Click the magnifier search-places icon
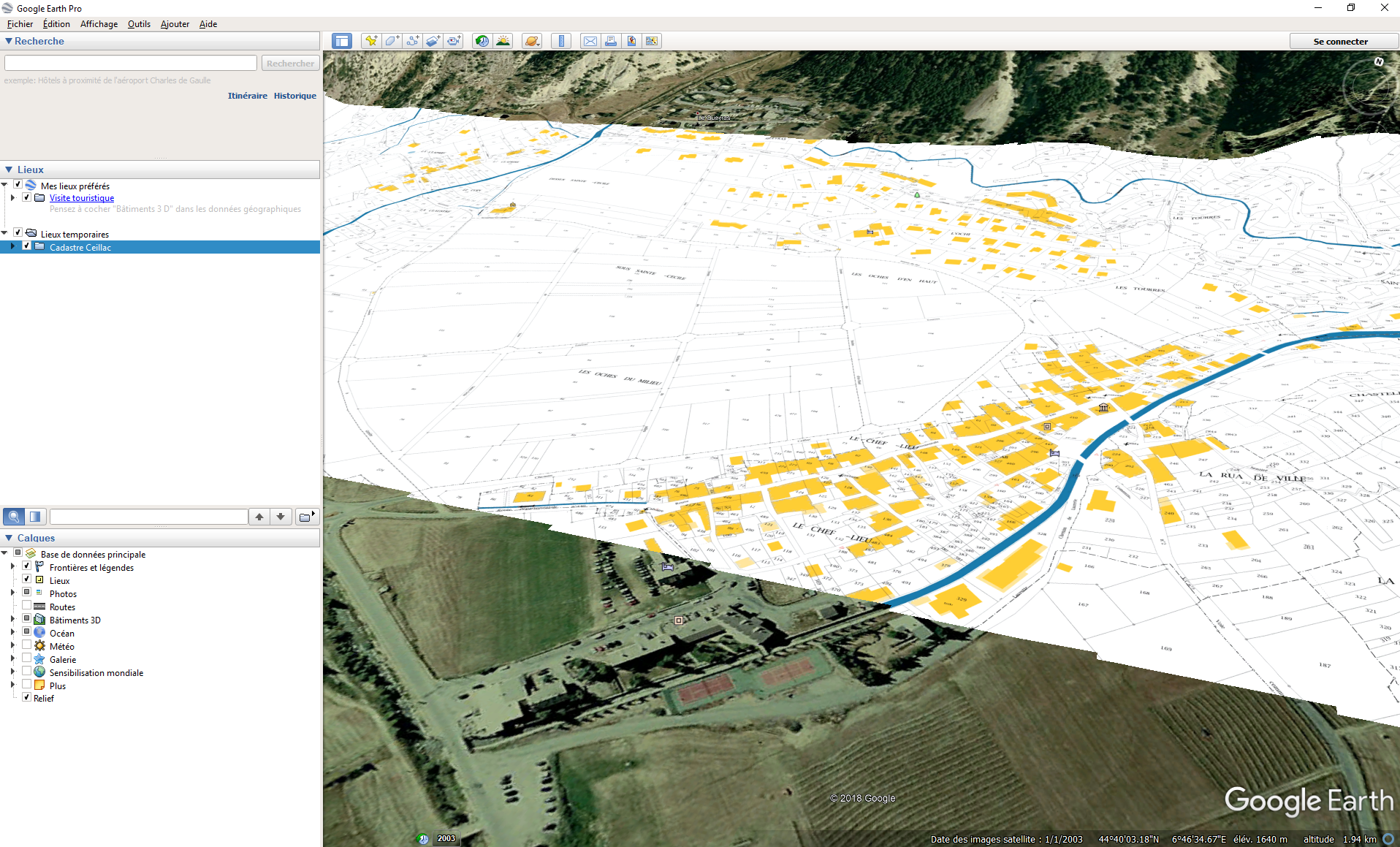The width and height of the screenshot is (1400, 847). (x=13, y=517)
